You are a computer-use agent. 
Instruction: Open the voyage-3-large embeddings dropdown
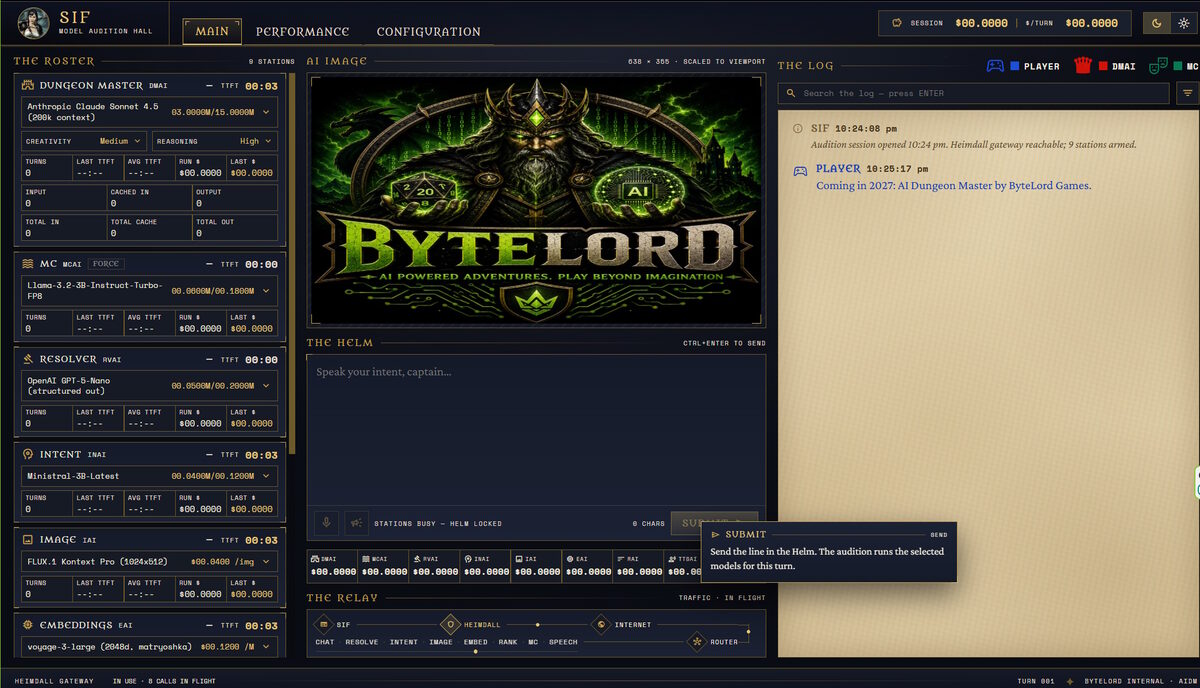pyautogui.click(x=149, y=647)
